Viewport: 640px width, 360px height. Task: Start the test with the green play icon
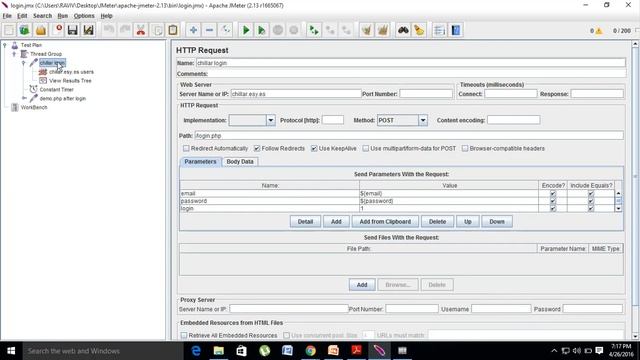246,30
